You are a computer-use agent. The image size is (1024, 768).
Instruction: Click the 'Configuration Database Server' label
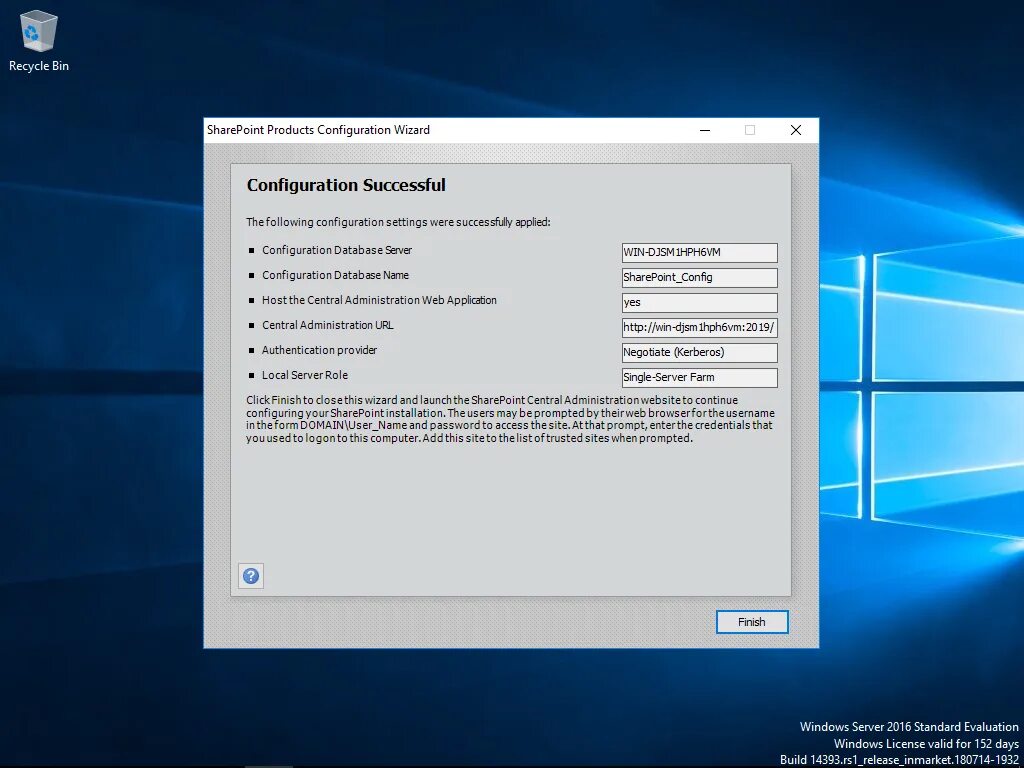pos(337,250)
